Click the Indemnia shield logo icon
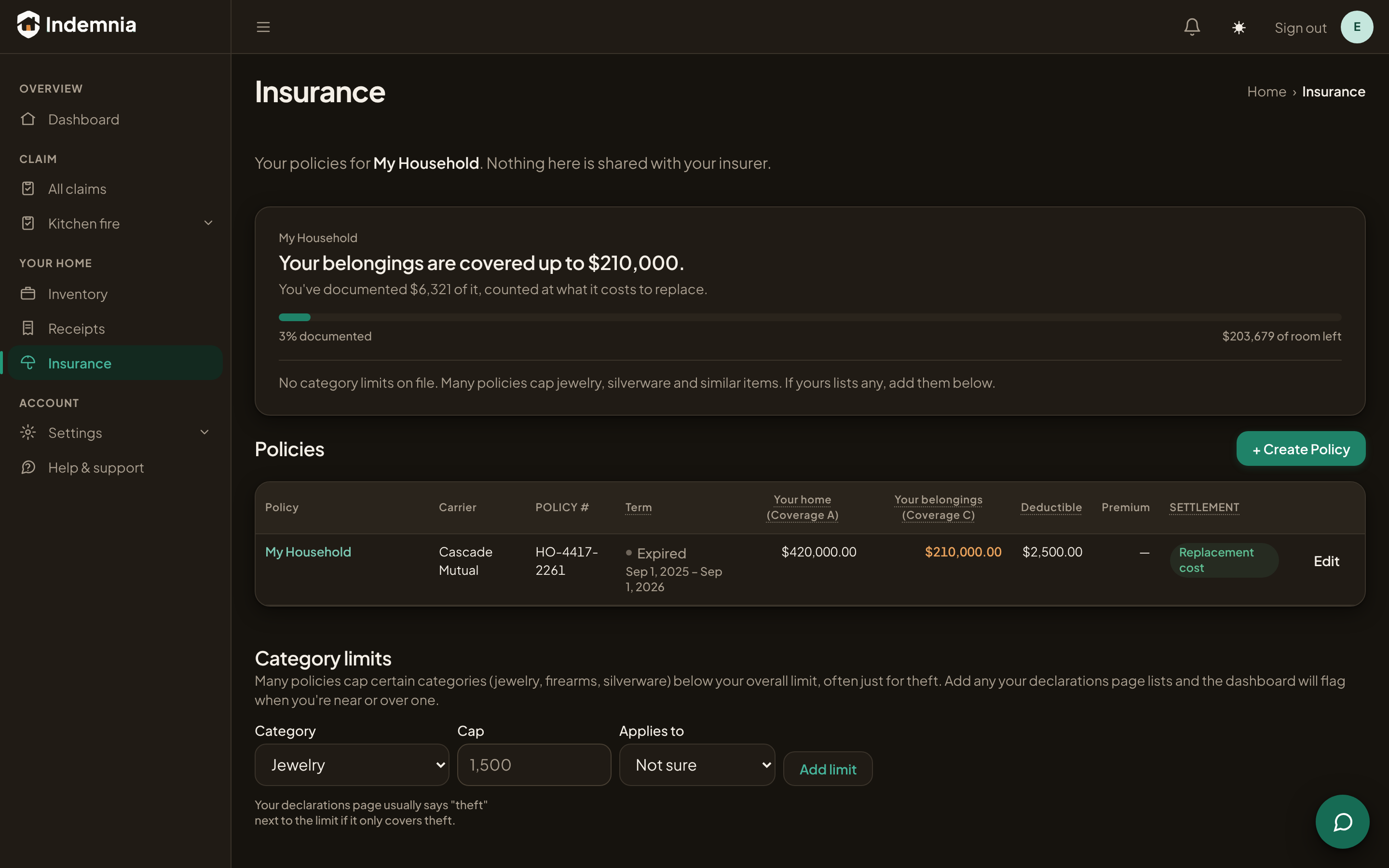1389x868 pixels. click(x=28, y=25)
